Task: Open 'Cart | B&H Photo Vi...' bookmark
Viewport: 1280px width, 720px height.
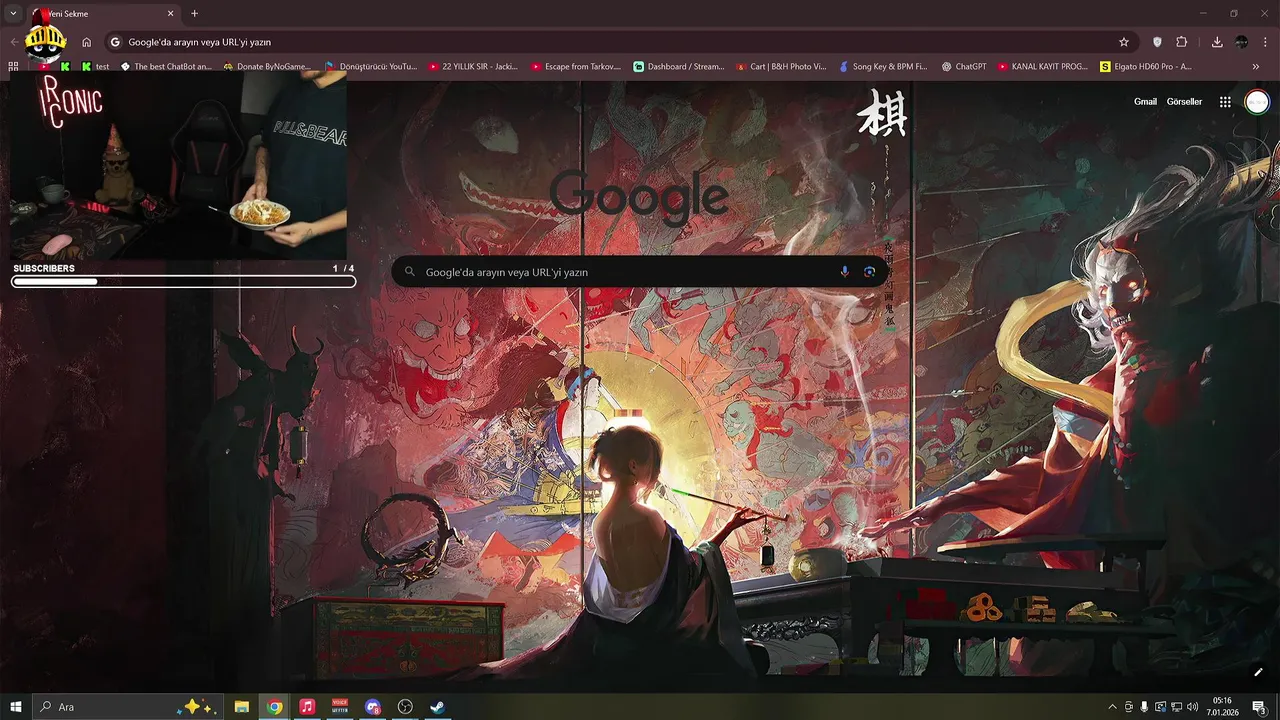Action: tap(781, 66)
